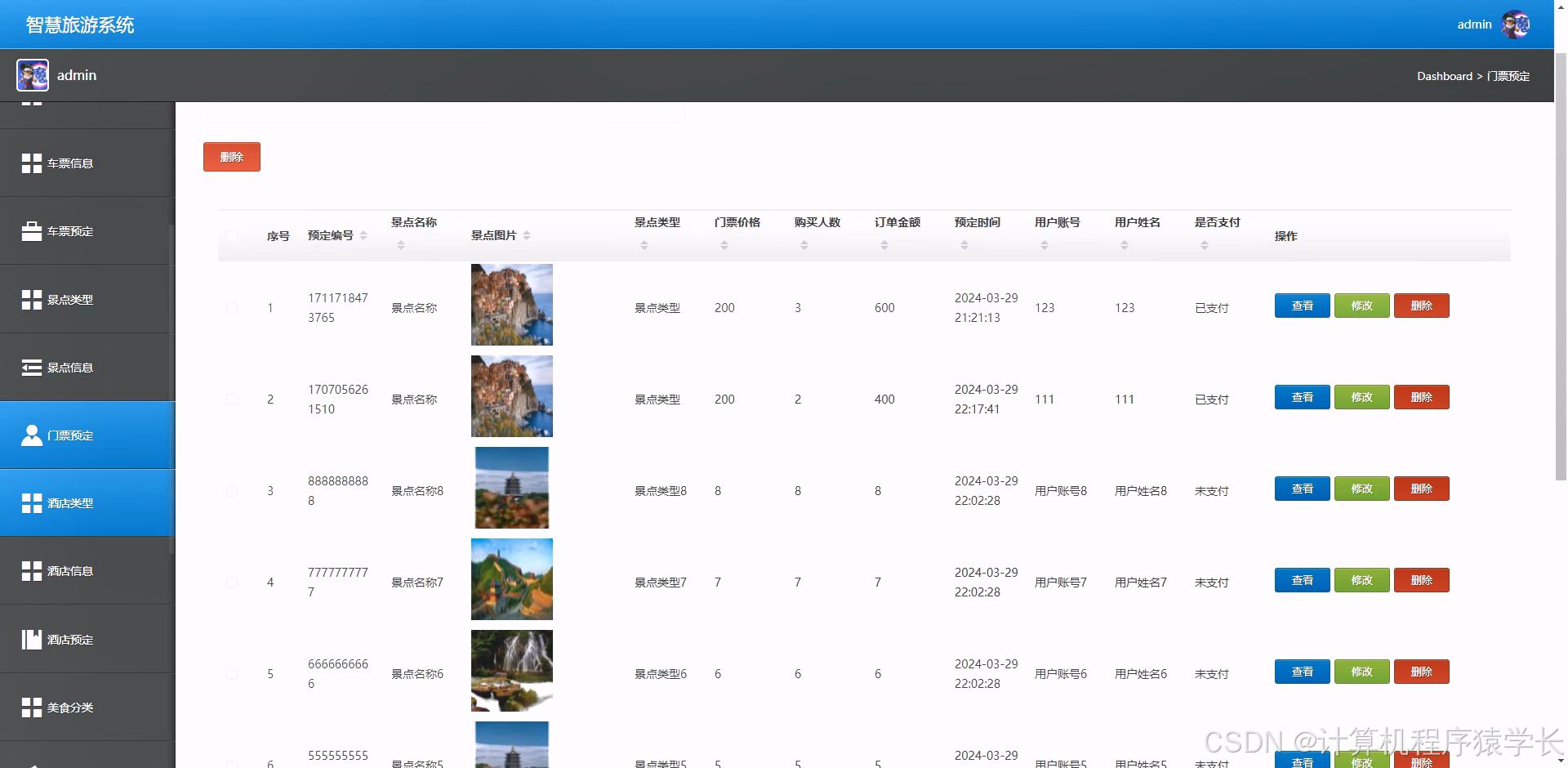
Task: Open the 车票预定 menu item
Action: tap(87, 231)
